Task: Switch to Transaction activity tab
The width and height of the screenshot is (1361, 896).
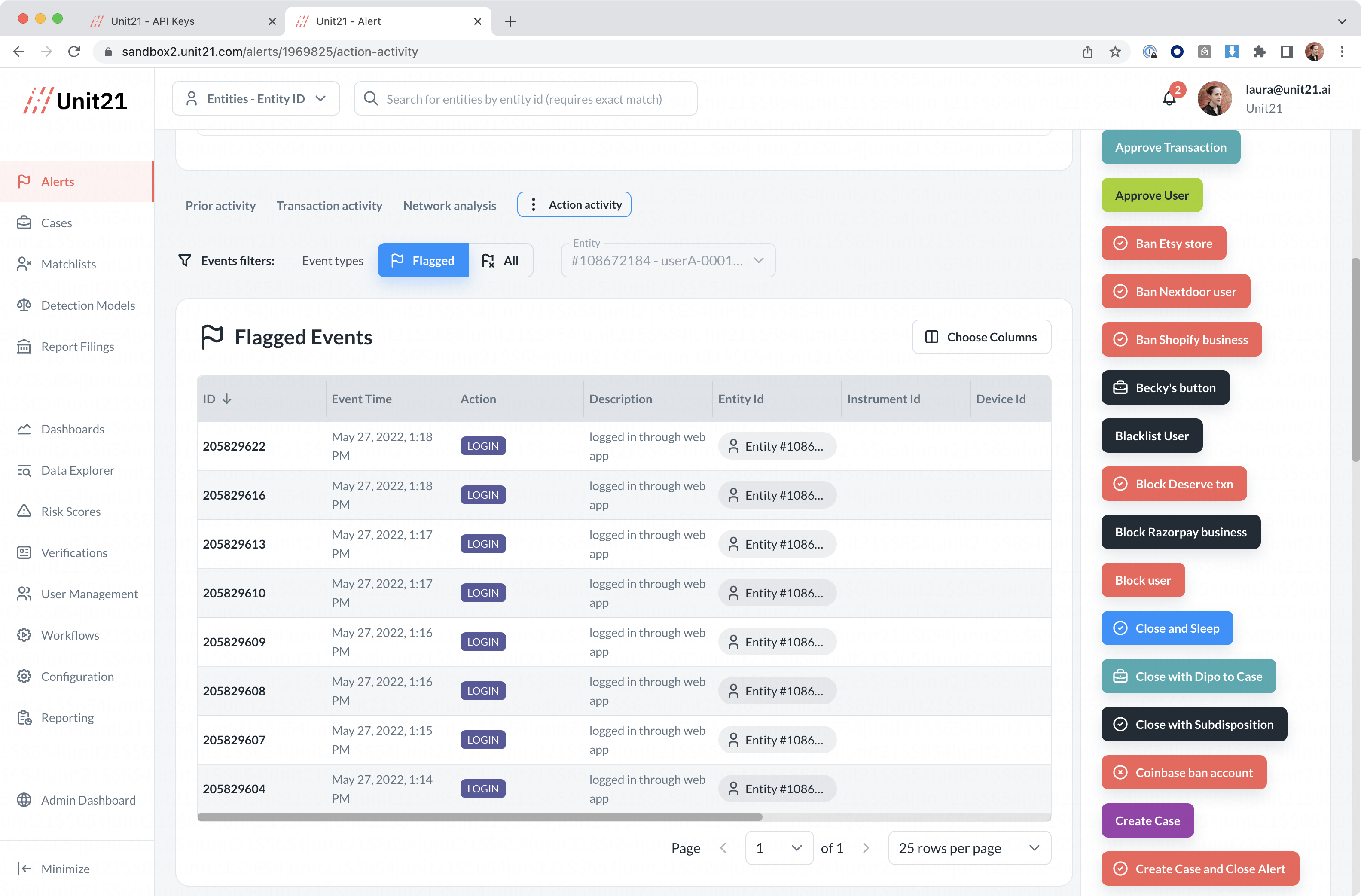Action: (330, 205)
